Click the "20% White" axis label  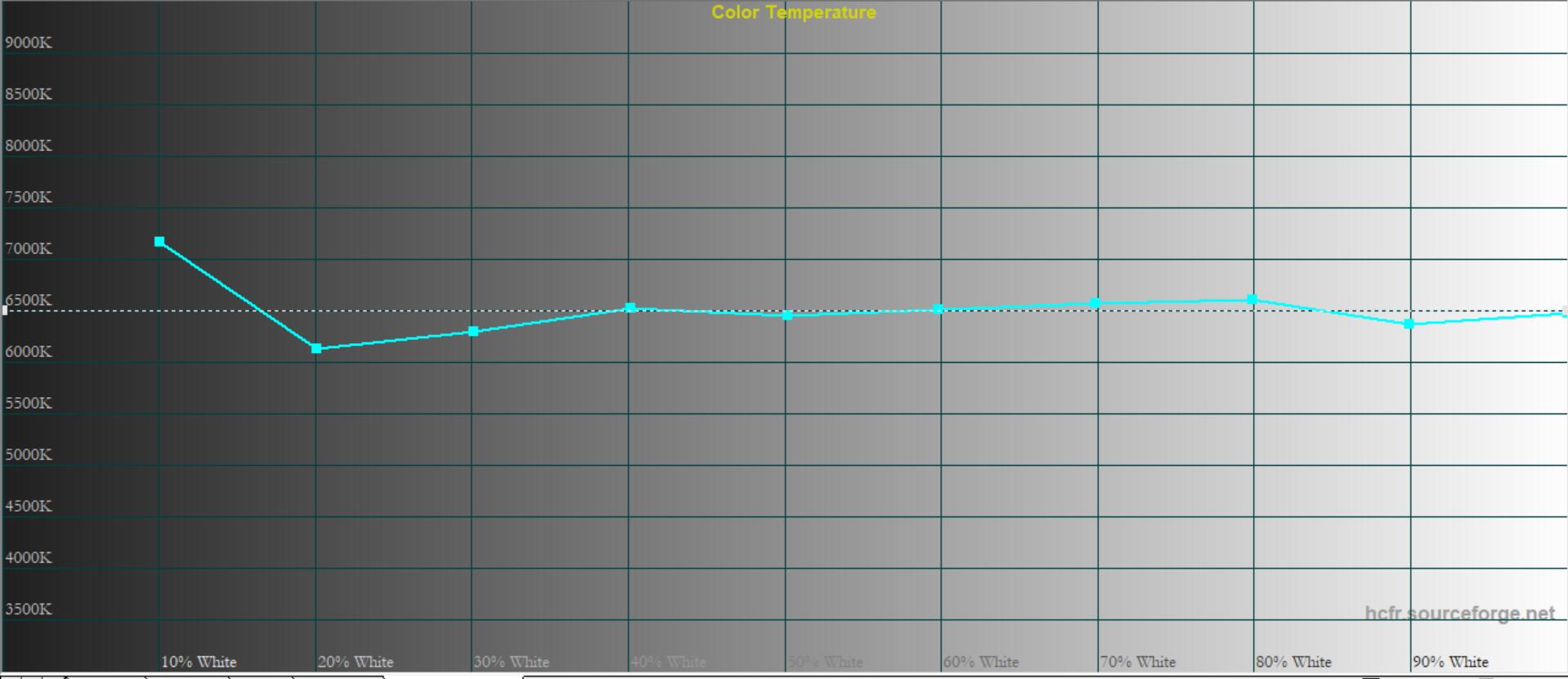click(356, 662)
